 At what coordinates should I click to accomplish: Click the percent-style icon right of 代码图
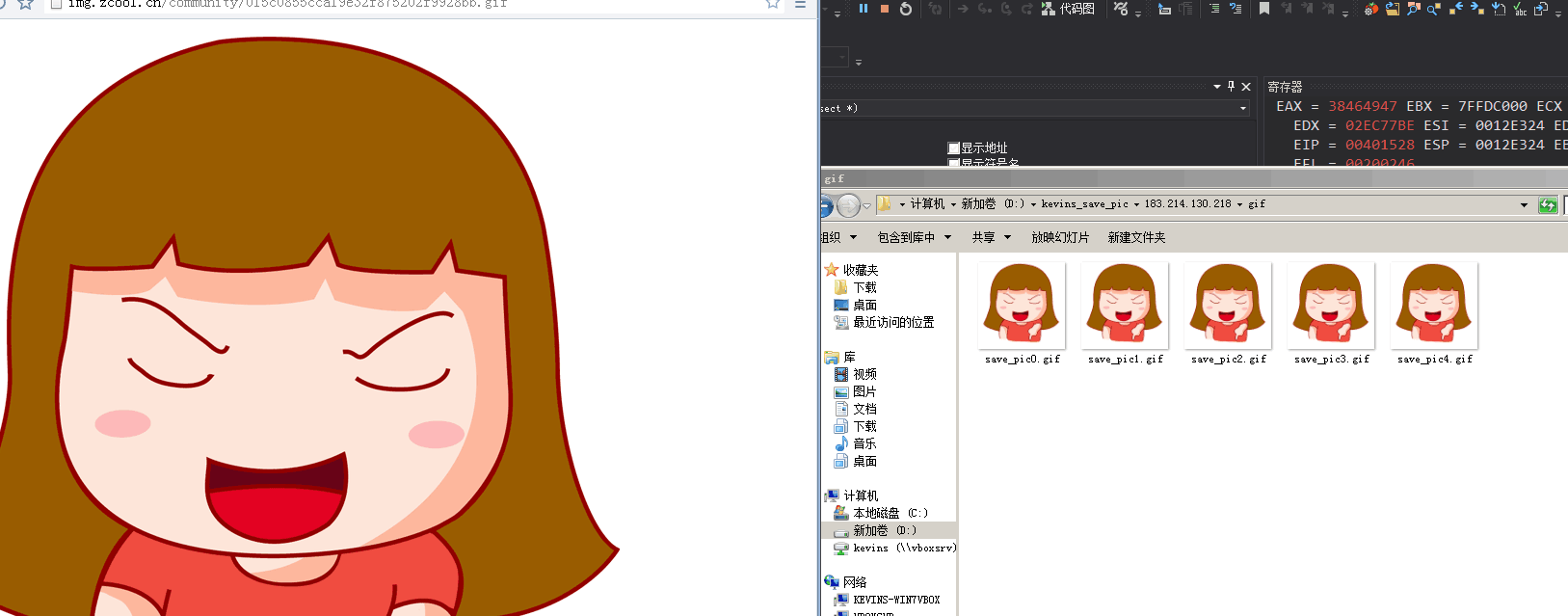click(1121, 9)
